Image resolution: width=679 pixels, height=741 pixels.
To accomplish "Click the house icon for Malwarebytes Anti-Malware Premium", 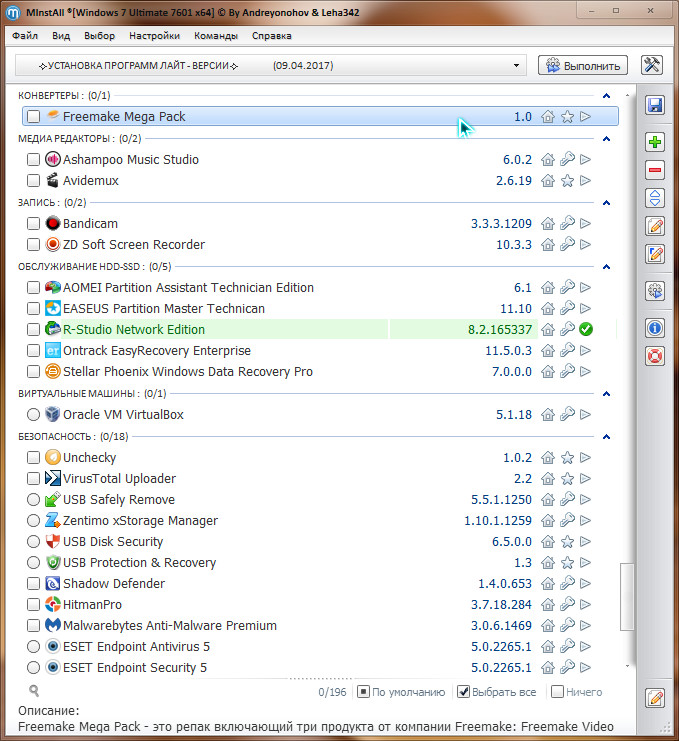I will click(x=548, y=626).
